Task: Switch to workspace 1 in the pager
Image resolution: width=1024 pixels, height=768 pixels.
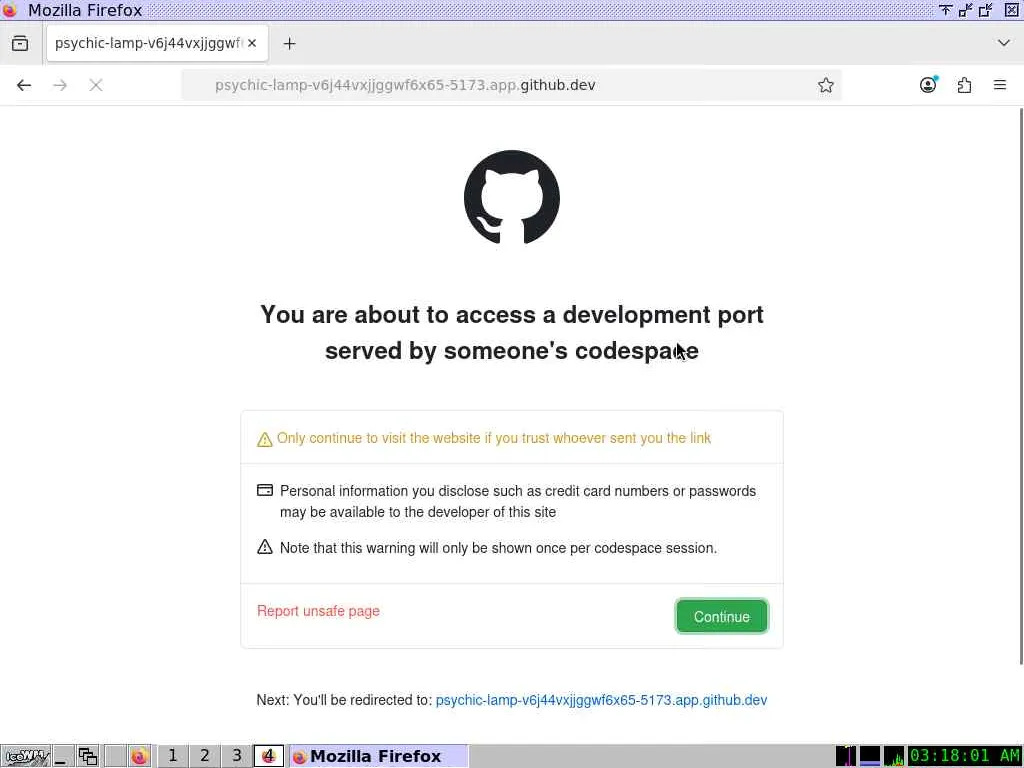Action: pyautogui.click(x=173, y=756)
